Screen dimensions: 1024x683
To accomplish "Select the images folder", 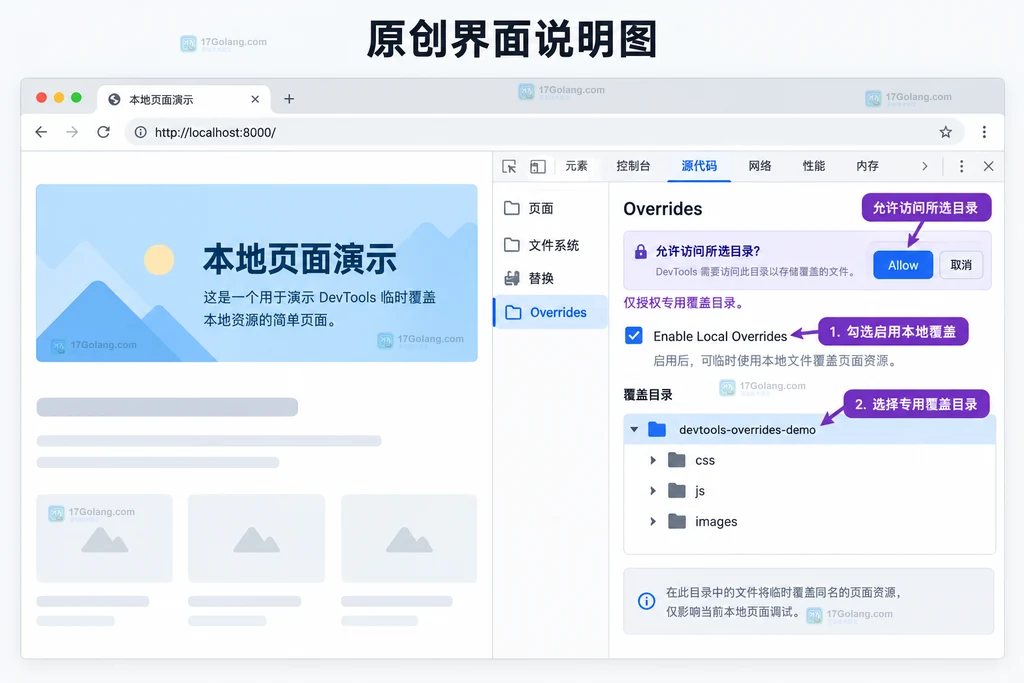I will pos(703,522).
